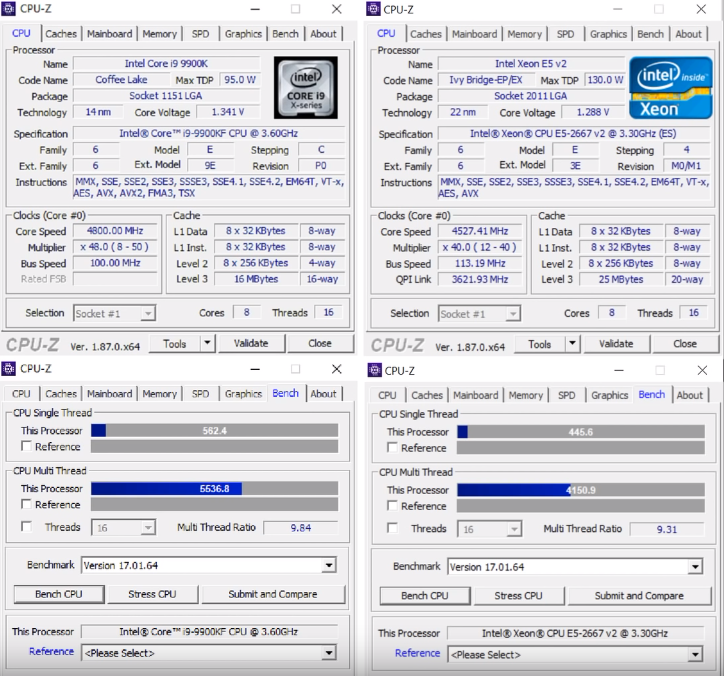This screenshot has height=676, width=724.
Task: Click the Xeon E5-2667 v2 Specification field
Action: point(573,133)
